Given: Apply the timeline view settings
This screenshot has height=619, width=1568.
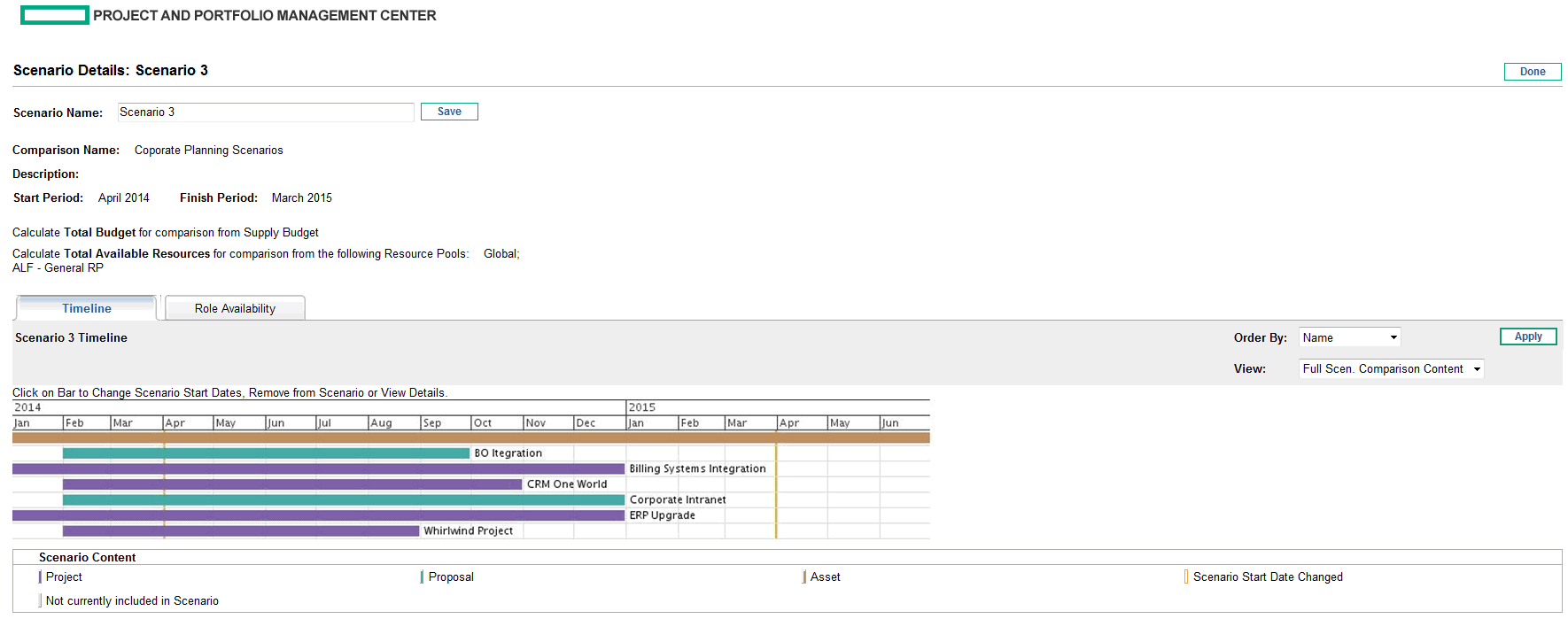Looking at the screenshot, I should (1527, 337).
